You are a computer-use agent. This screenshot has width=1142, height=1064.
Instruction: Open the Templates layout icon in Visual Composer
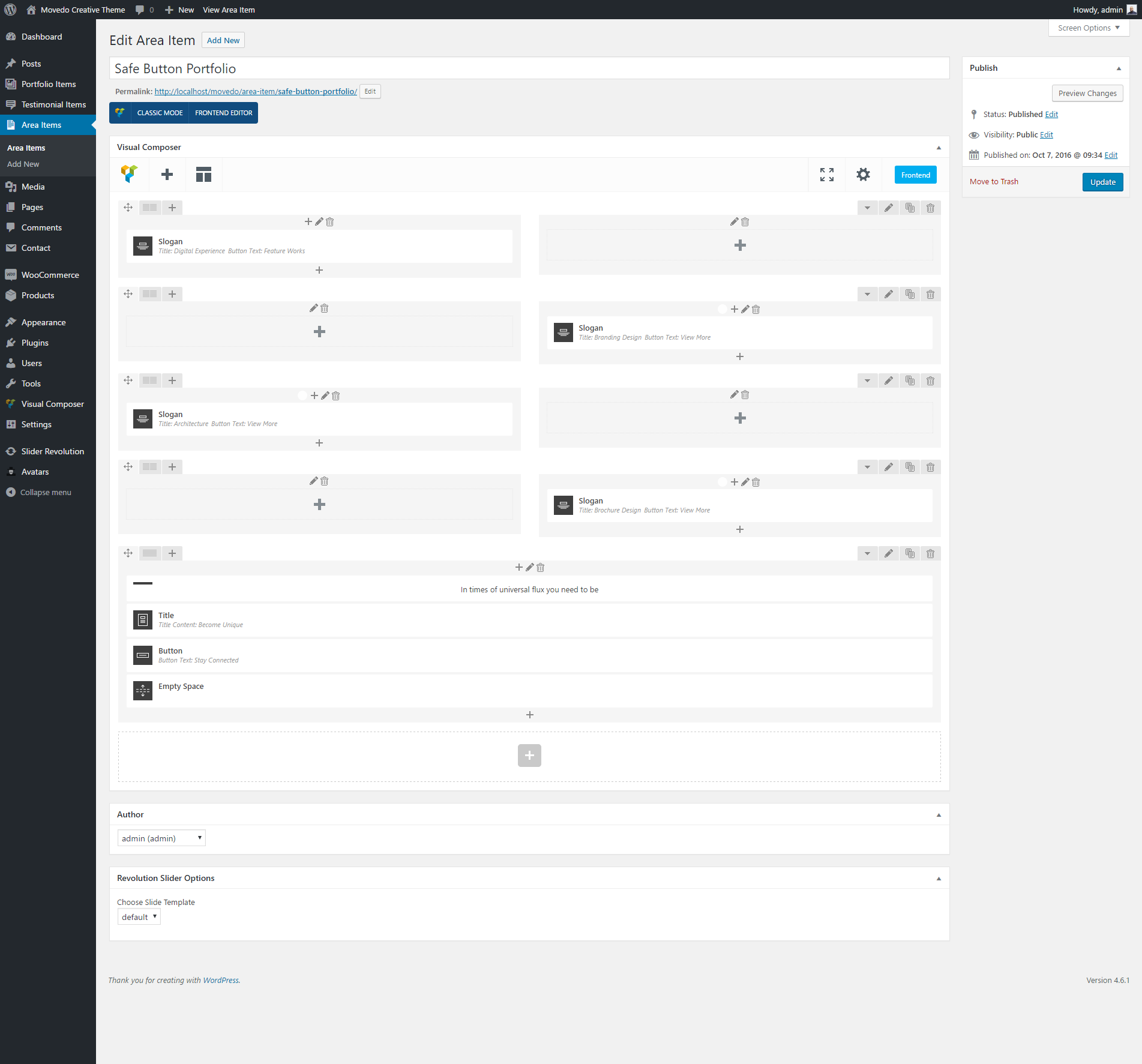[203, 175]
